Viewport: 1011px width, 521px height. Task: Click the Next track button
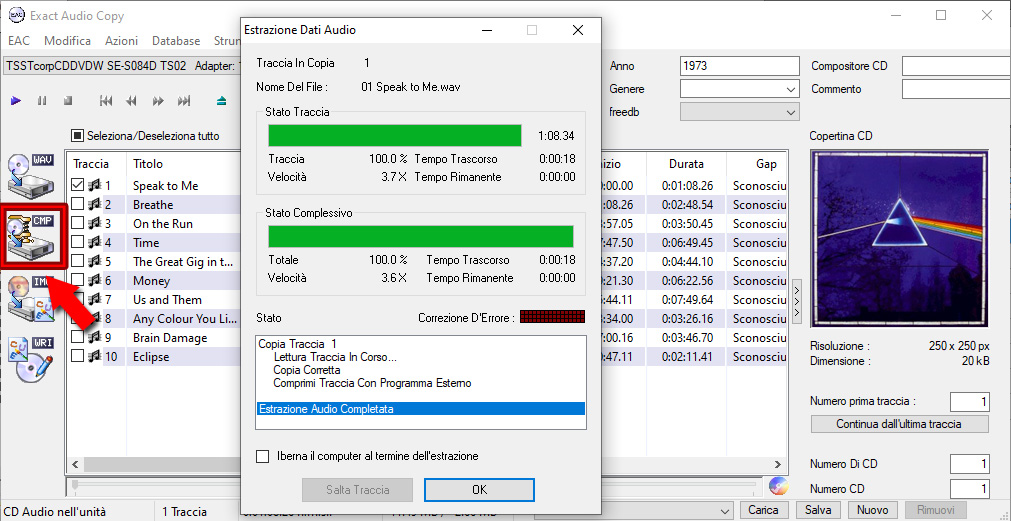[x=184, y=101]
